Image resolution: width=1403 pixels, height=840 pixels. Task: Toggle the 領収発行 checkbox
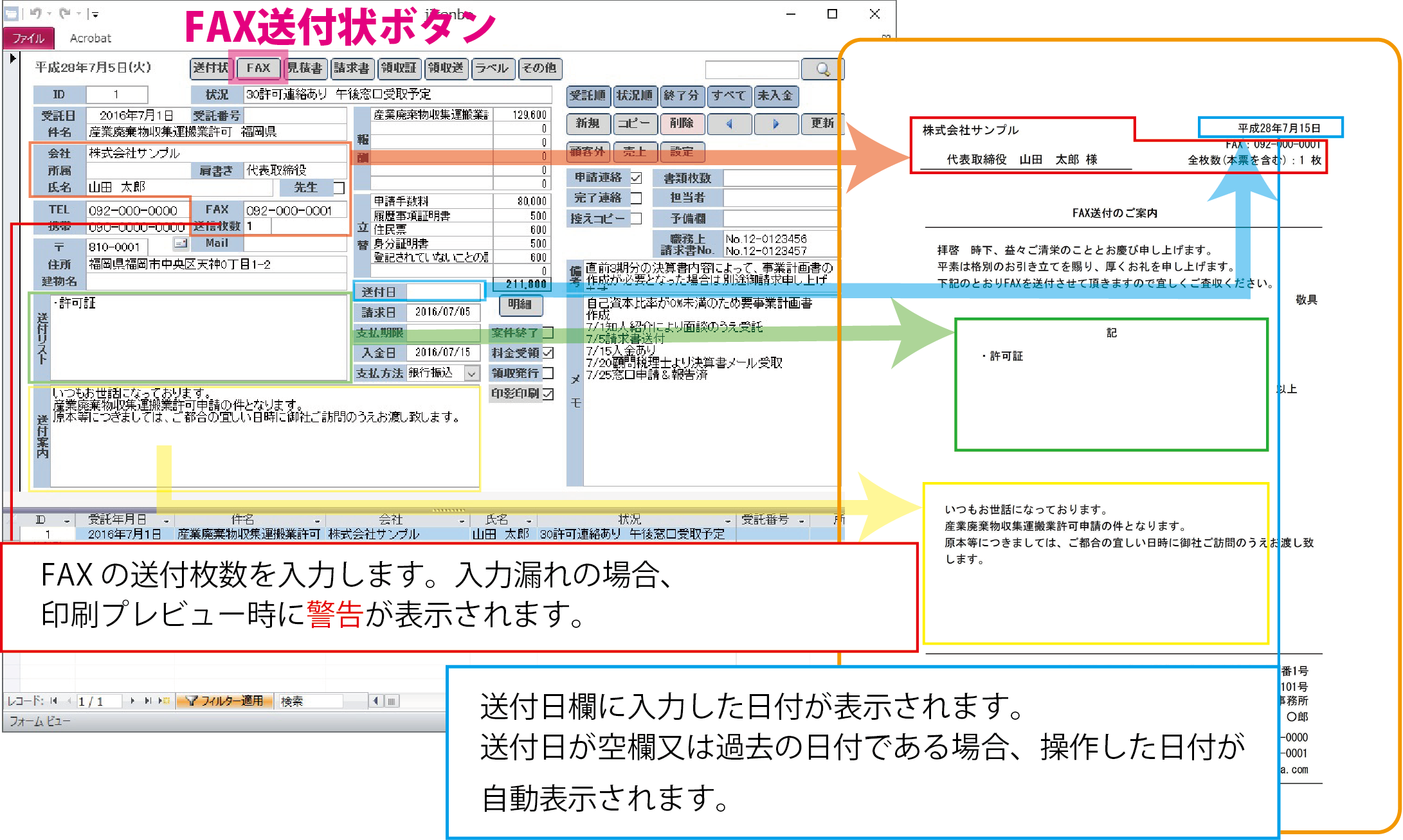tap(548, 373)
